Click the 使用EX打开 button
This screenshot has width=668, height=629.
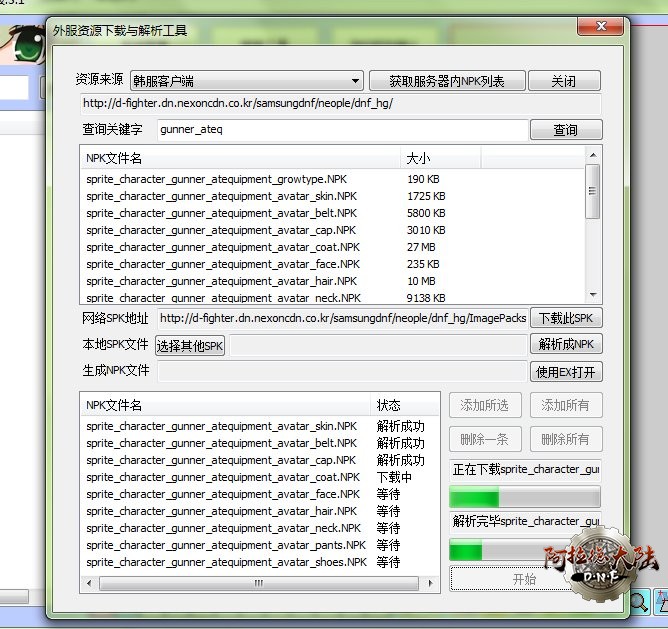[565, 372]
